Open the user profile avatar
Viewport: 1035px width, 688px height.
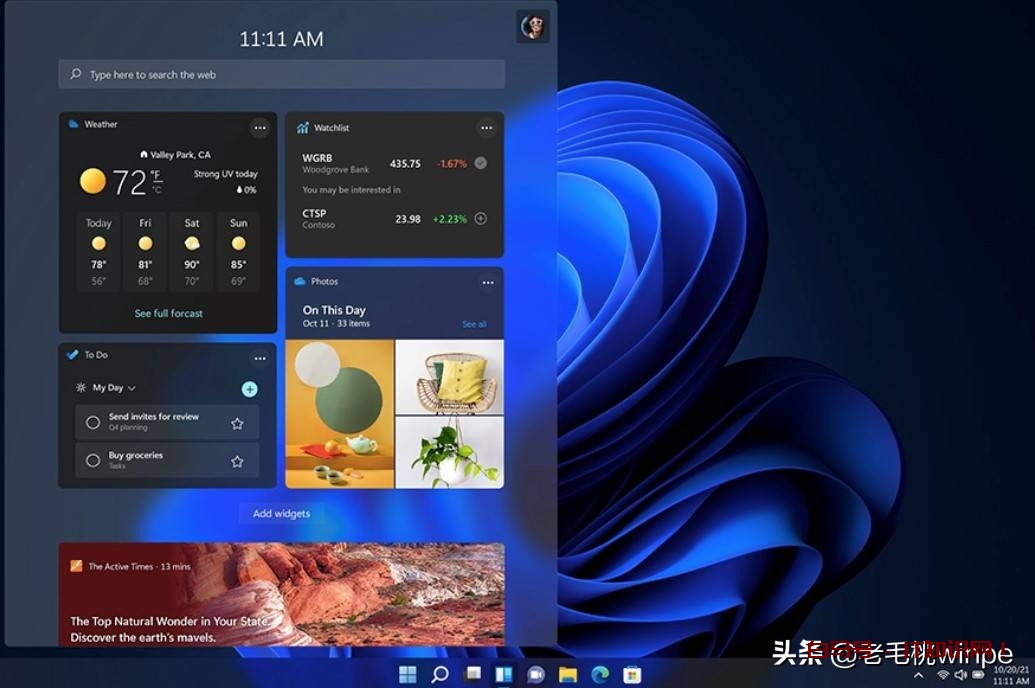pyautogui.click(x=532, y=27)
